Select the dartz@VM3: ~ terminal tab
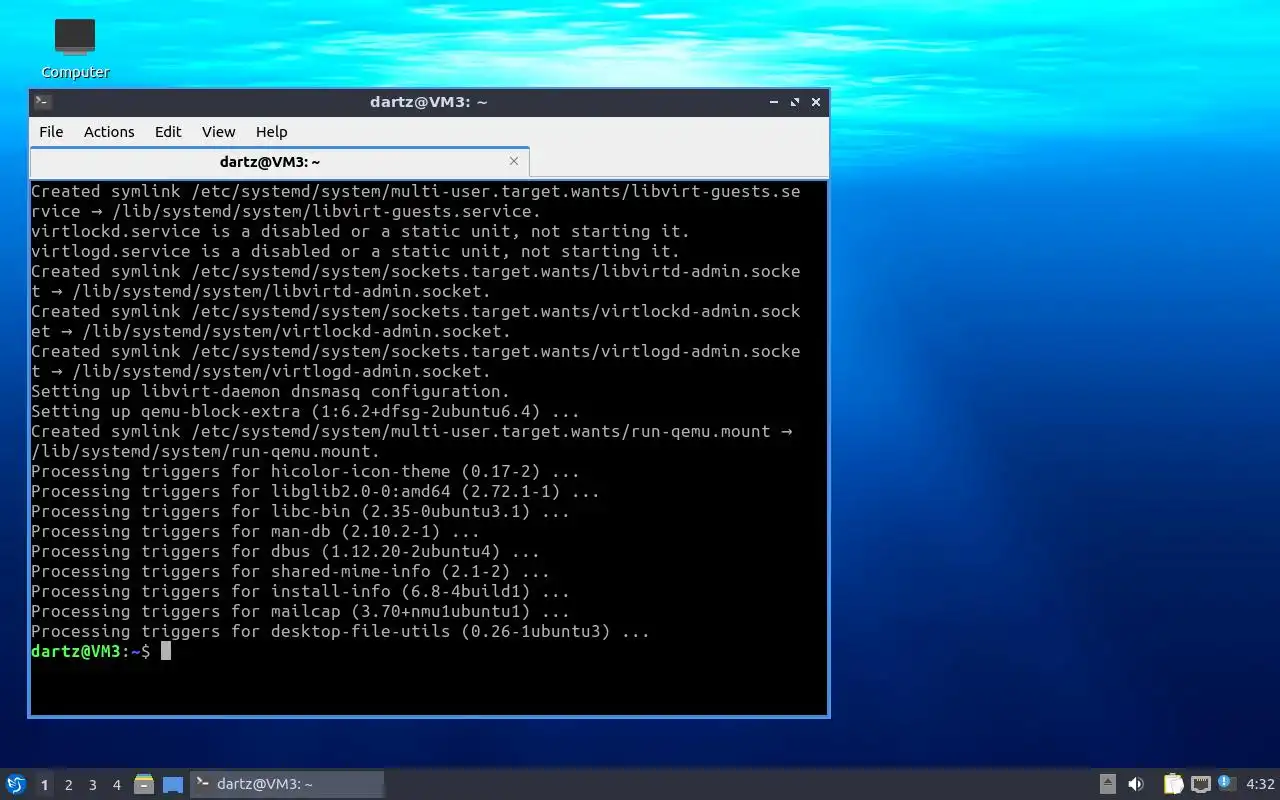Viewport: 1280px width, 800px height. point(279,161)
